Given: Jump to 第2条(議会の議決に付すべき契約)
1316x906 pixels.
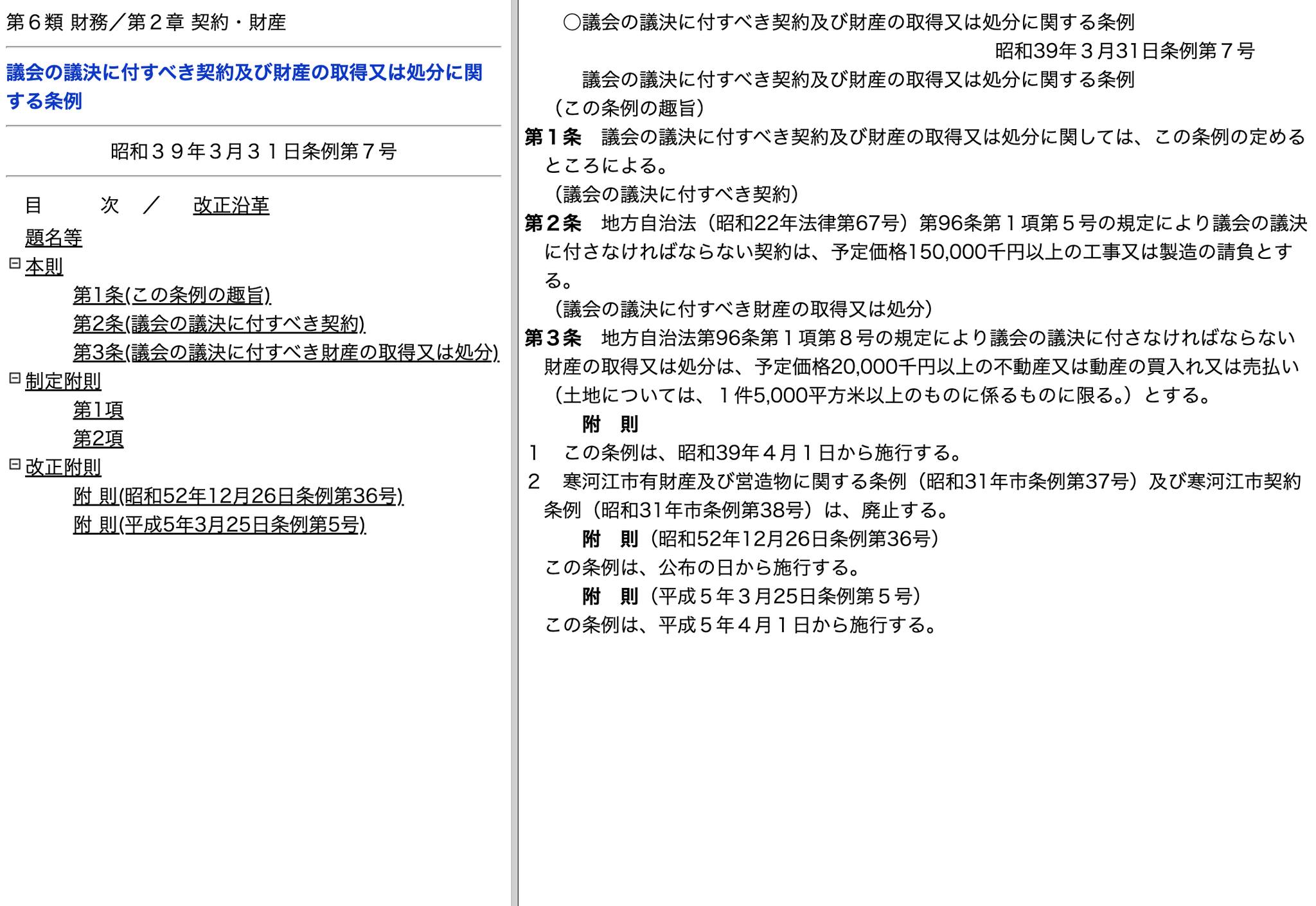Looking at the screenshot, I should pos(218,324).
